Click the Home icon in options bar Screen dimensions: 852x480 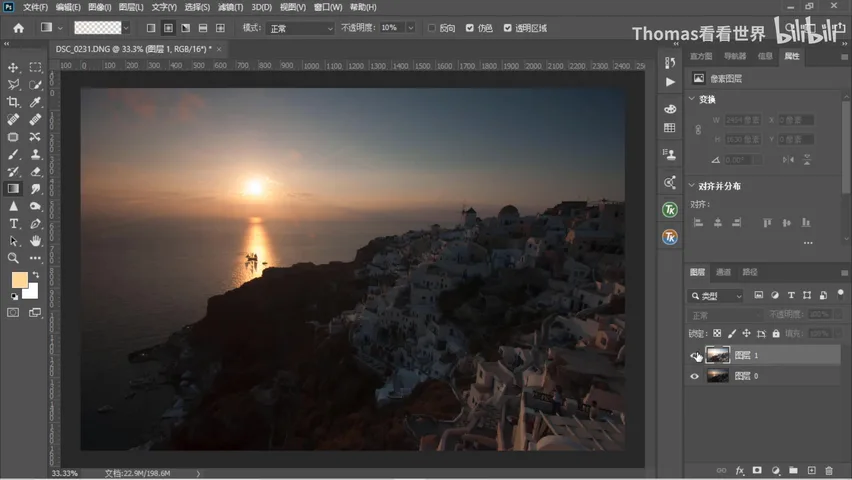tap(18, 28)
